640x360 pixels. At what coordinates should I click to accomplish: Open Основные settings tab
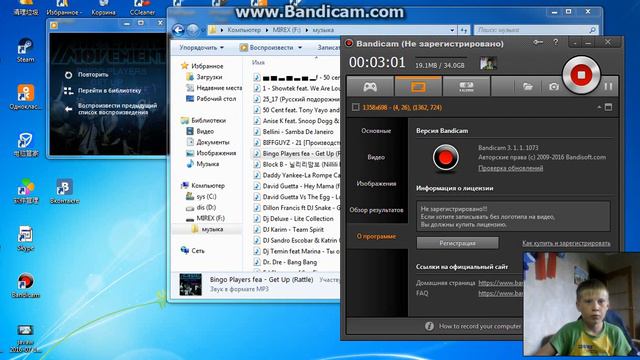coord(376,131)
